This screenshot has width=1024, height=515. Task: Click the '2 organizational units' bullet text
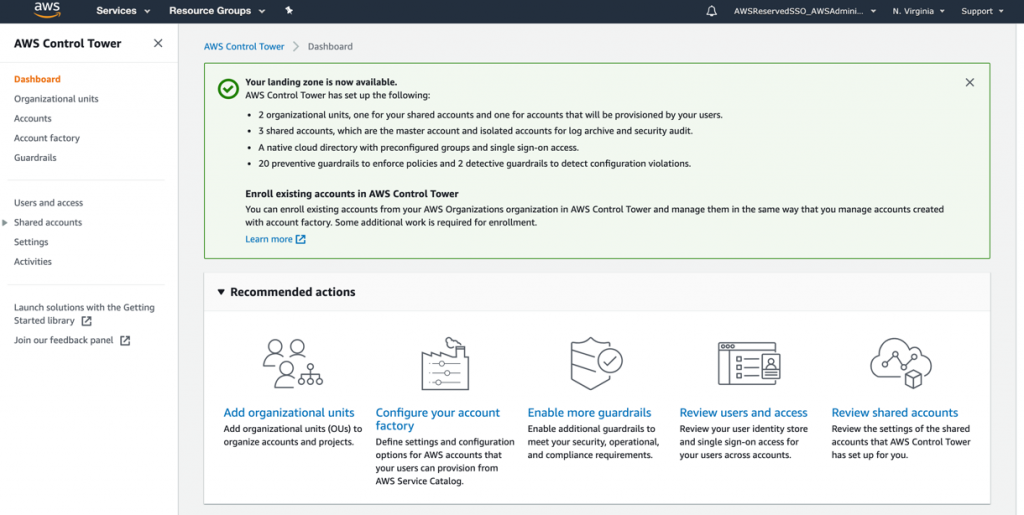click(490, 115)
